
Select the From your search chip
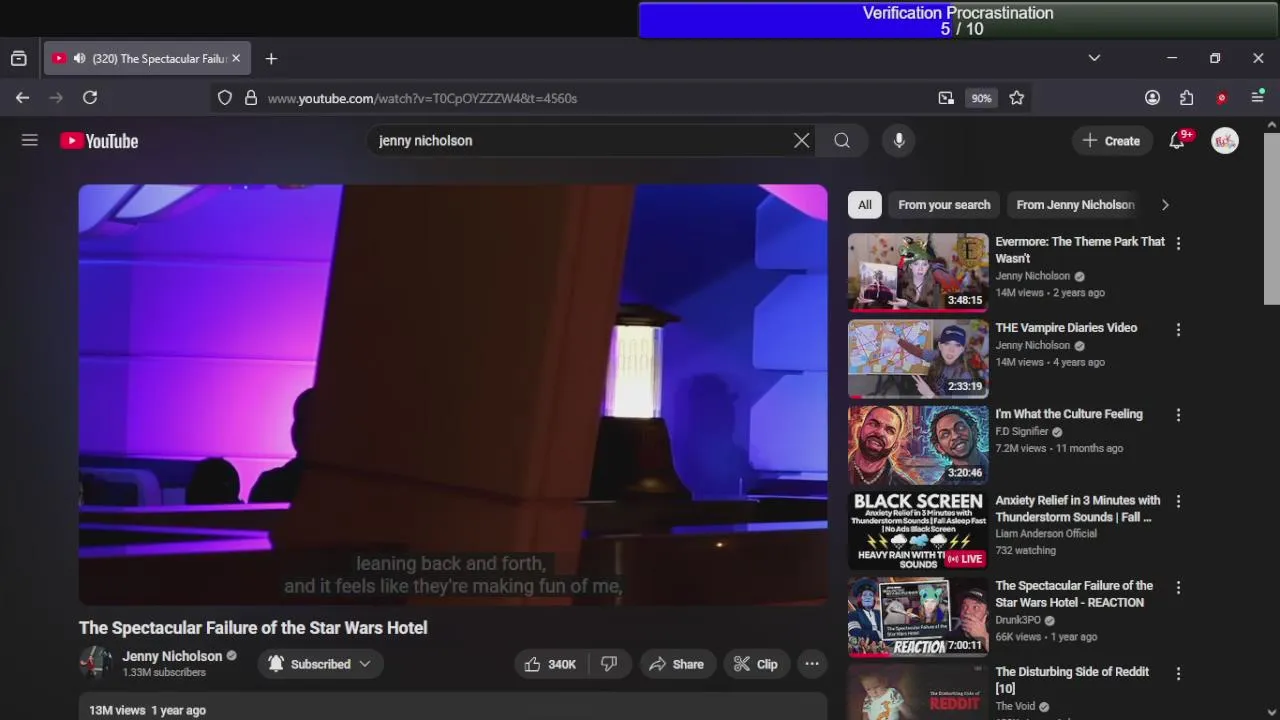[944, 205]
